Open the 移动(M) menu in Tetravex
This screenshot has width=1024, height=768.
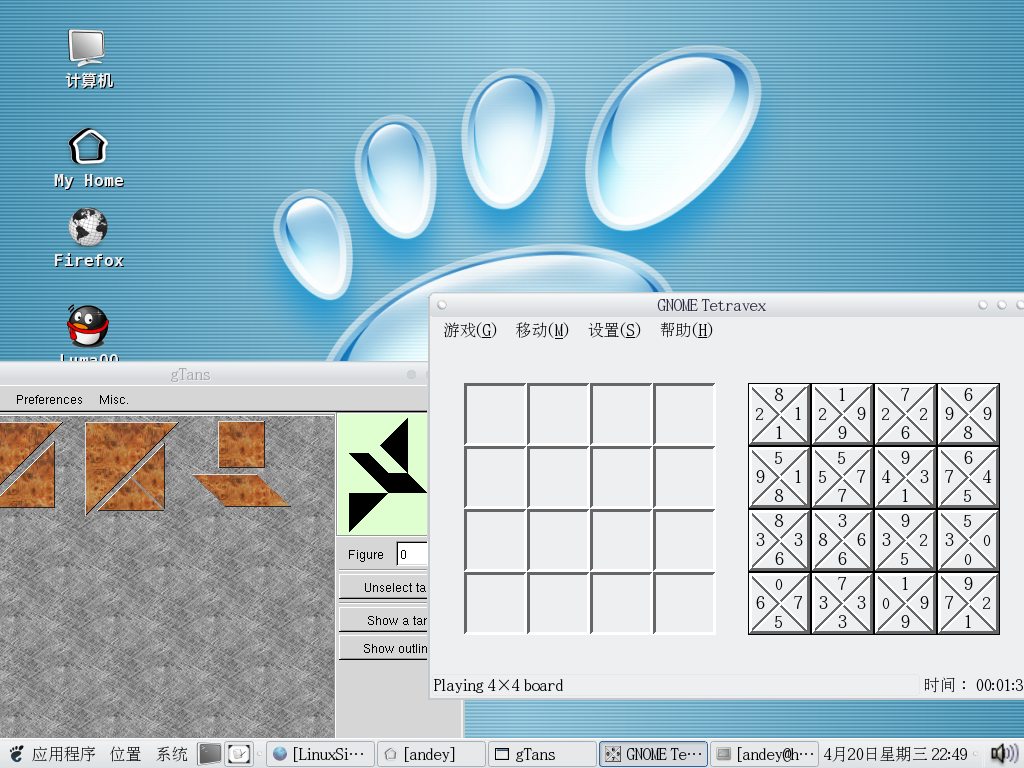[x=542, y=330]
